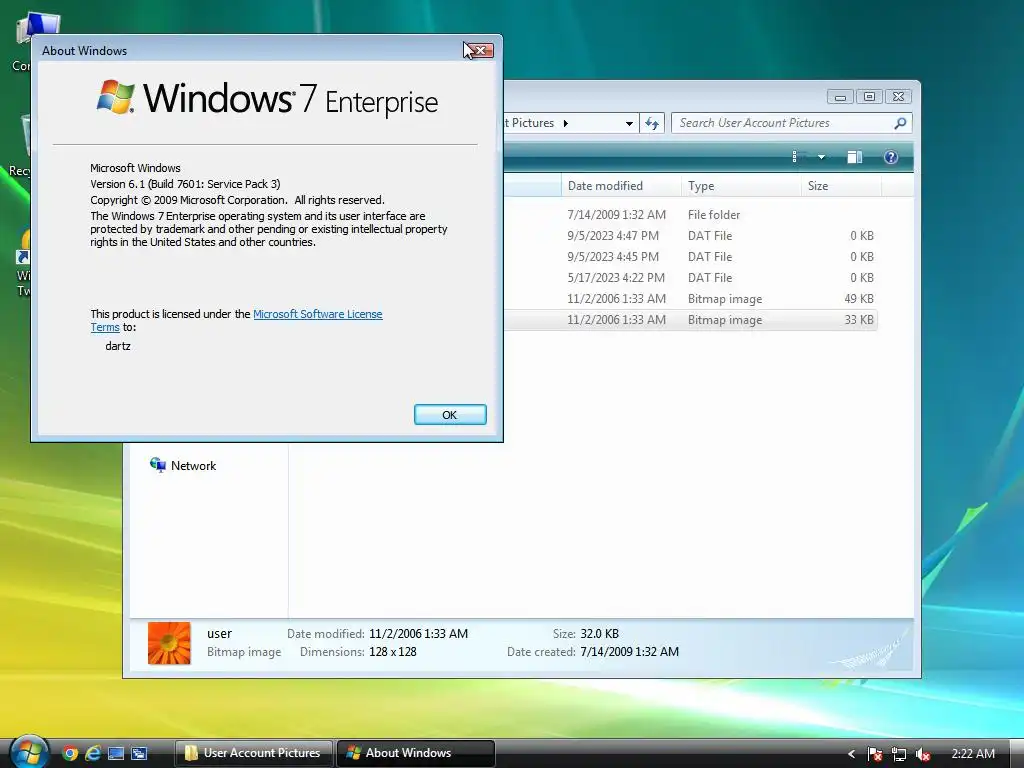Launch Google Chrome from the quick launch
This screenshot has width=1024, height=768.
(x=70, y=754)
